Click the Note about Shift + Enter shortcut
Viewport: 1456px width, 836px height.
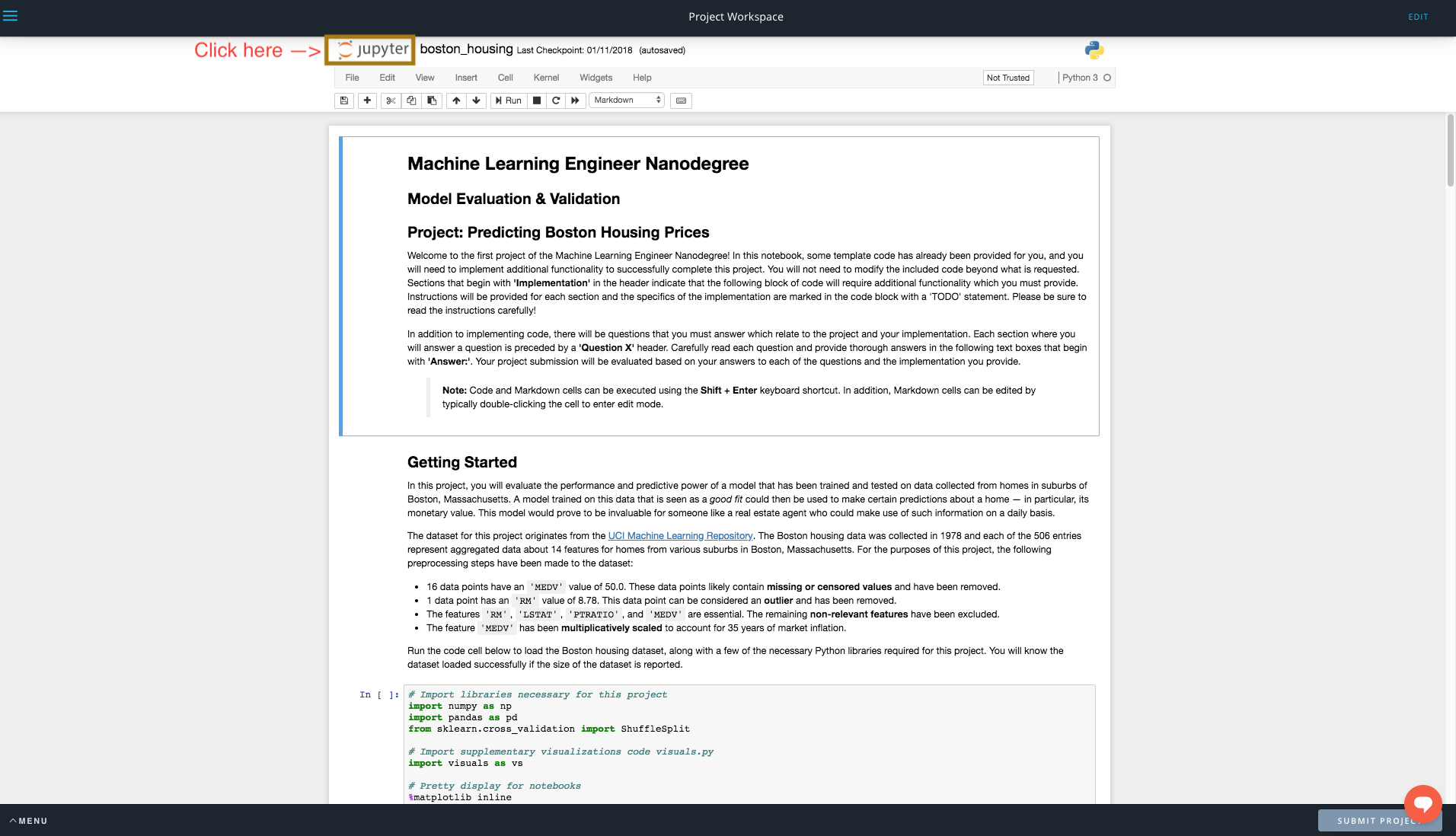[x=739, y=397]
